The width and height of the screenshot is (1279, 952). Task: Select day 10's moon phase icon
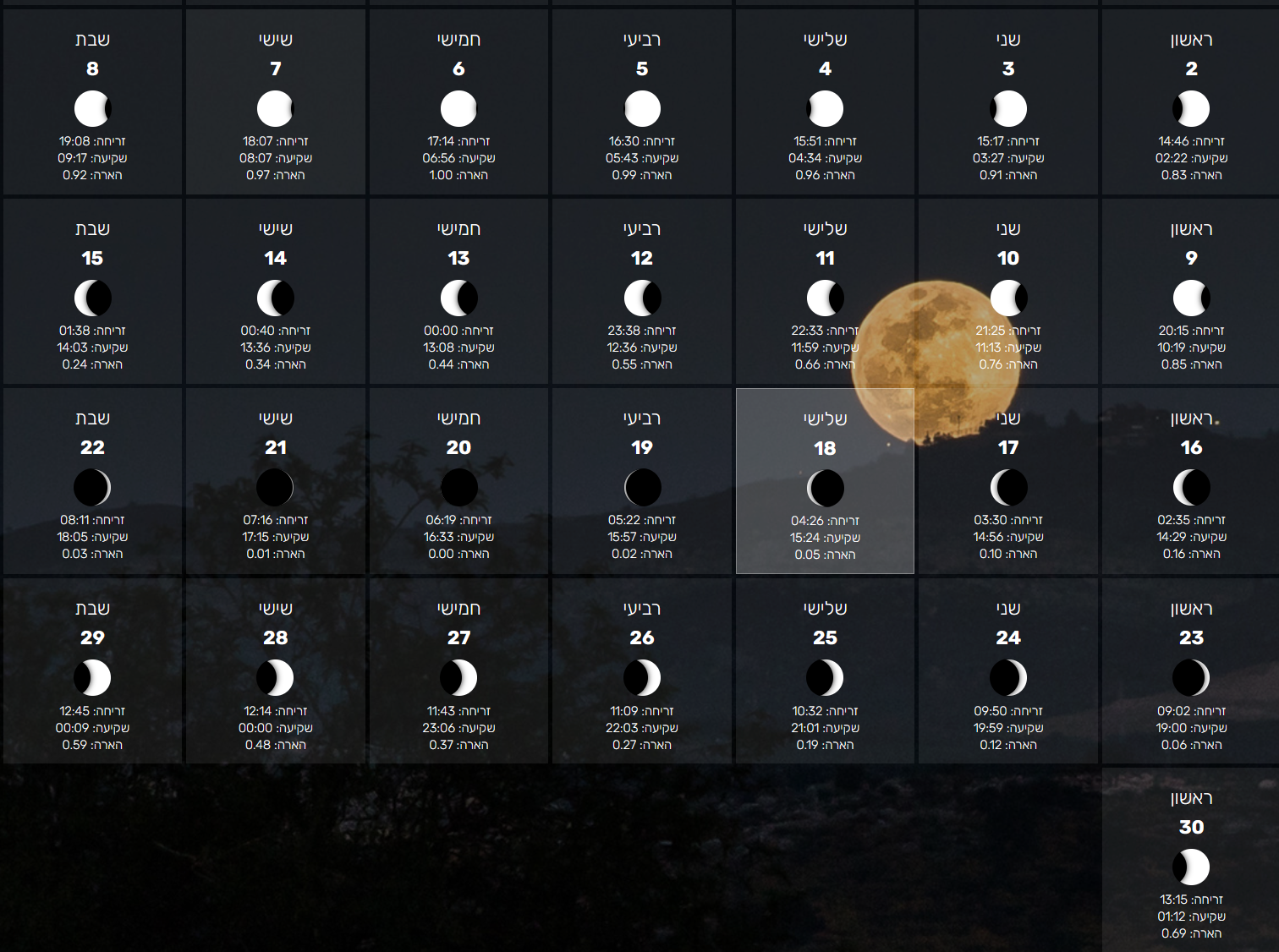coord(1008,298)
